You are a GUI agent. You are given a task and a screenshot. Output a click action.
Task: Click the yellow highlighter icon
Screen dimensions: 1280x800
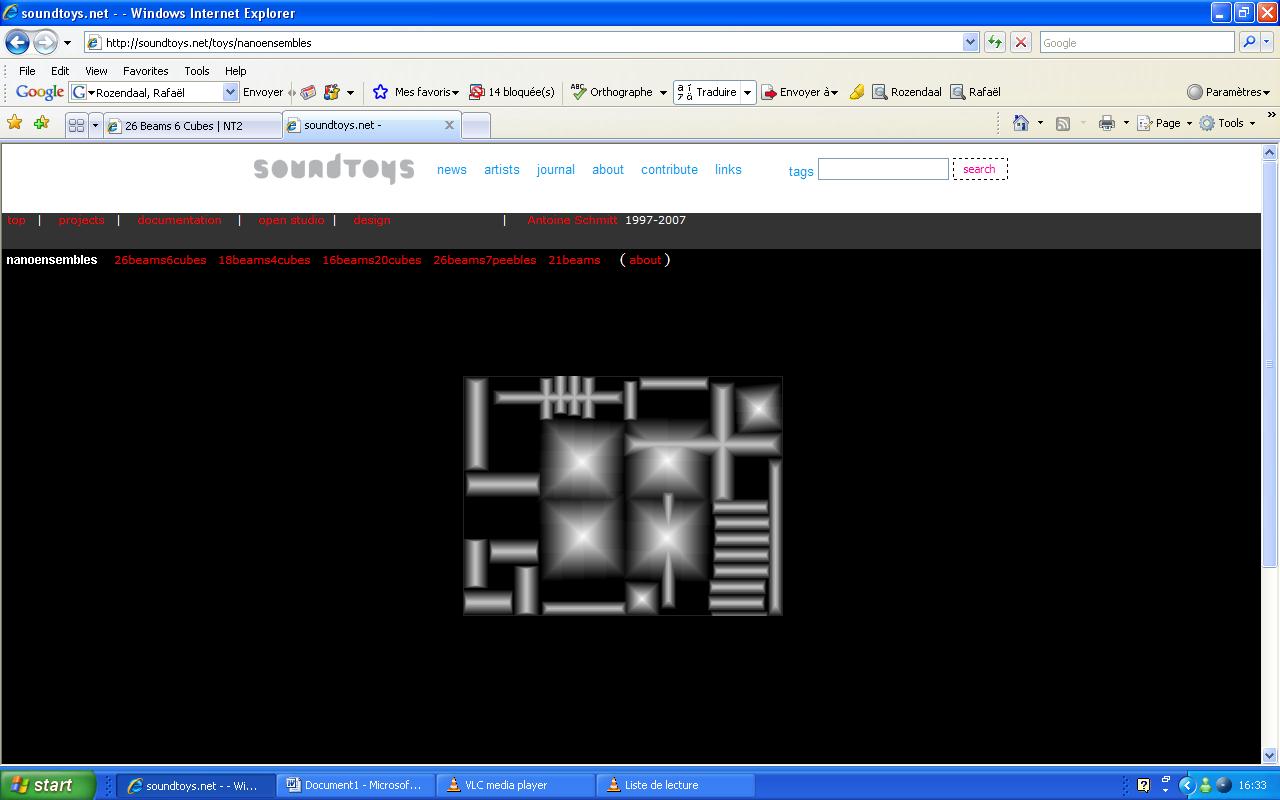[857, 92]
